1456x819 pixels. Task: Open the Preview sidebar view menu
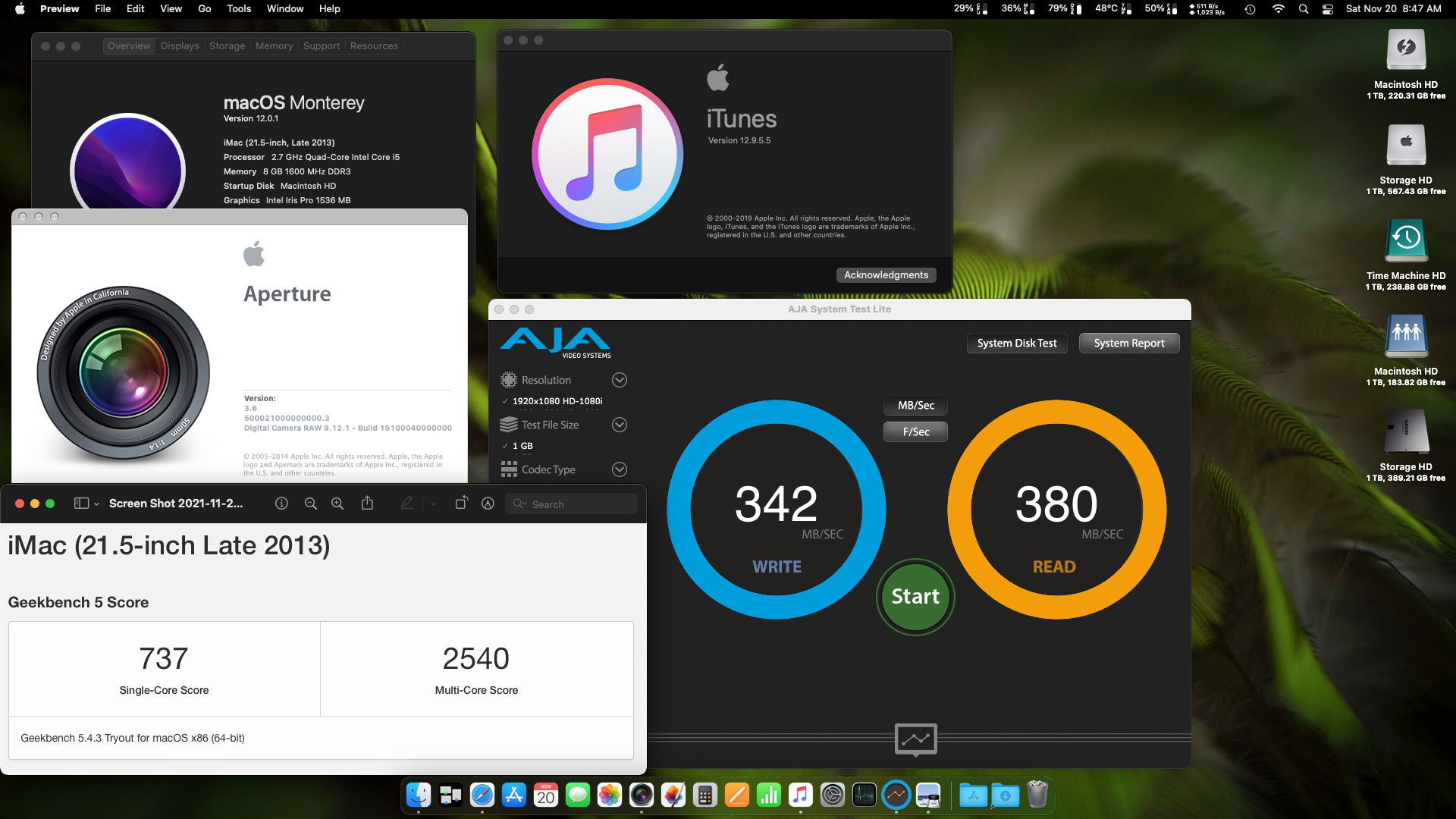86,504
